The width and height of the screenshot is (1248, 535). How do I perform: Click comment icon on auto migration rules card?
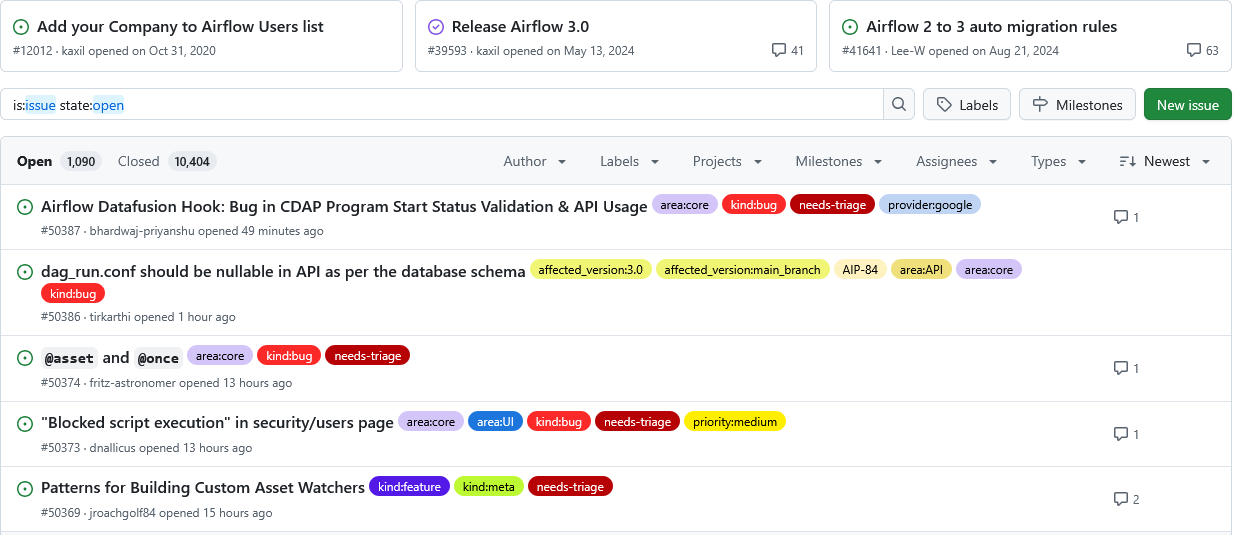click(x=1193, y=50)
